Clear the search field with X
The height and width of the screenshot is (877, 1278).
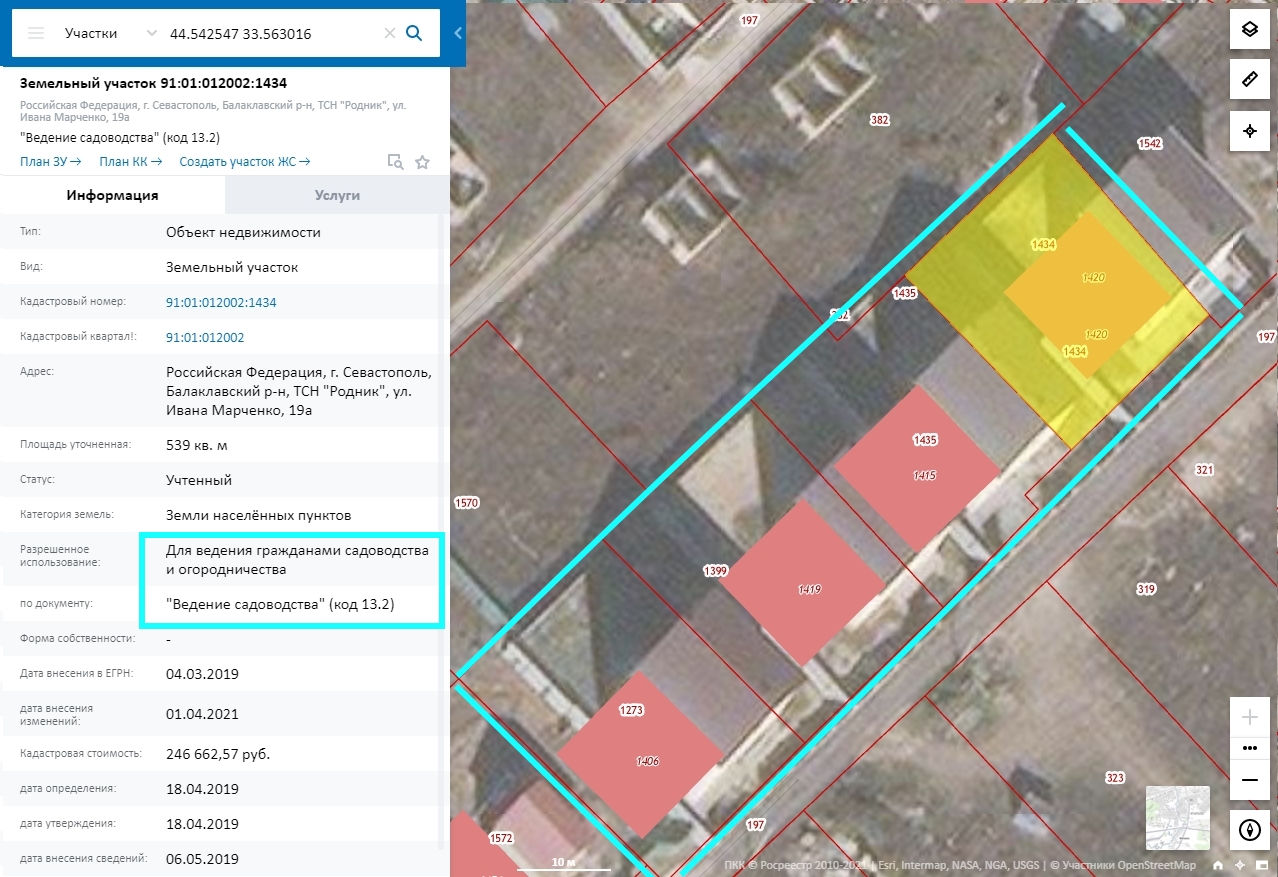[x=390, y=33]
